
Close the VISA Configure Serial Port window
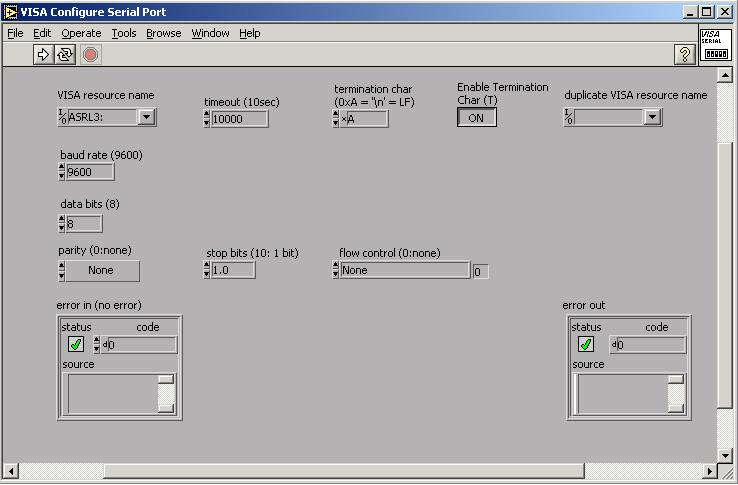coord(725,12)
